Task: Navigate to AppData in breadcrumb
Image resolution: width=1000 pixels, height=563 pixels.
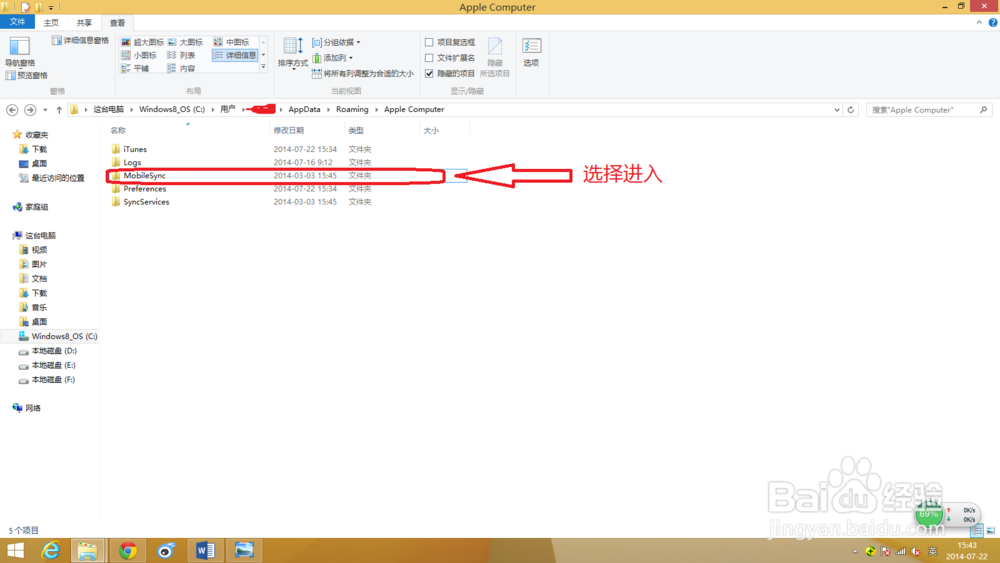Action: point(304,110)
